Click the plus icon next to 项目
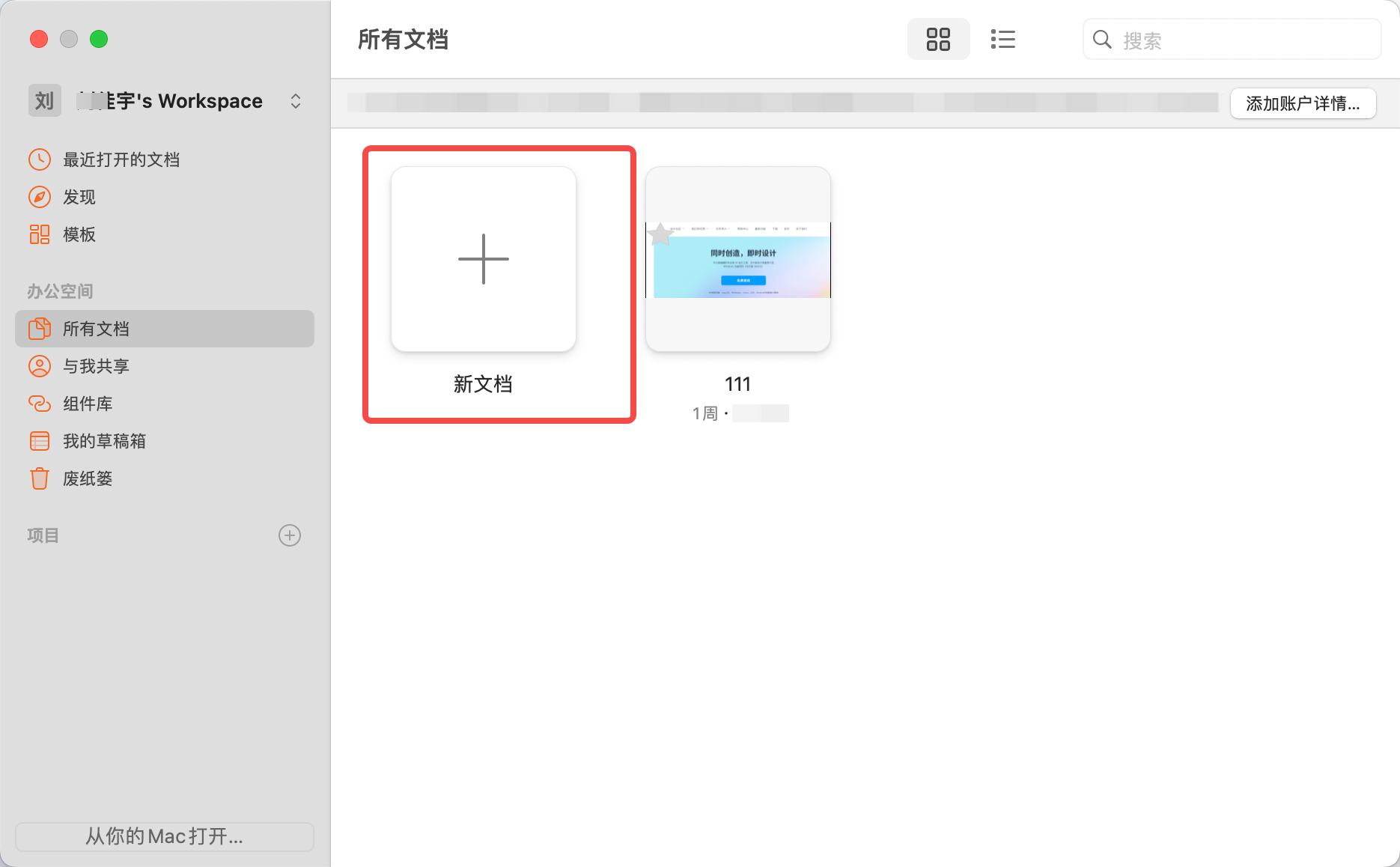Viewport: 1400px width, 867px height. [x=290, y=535]
